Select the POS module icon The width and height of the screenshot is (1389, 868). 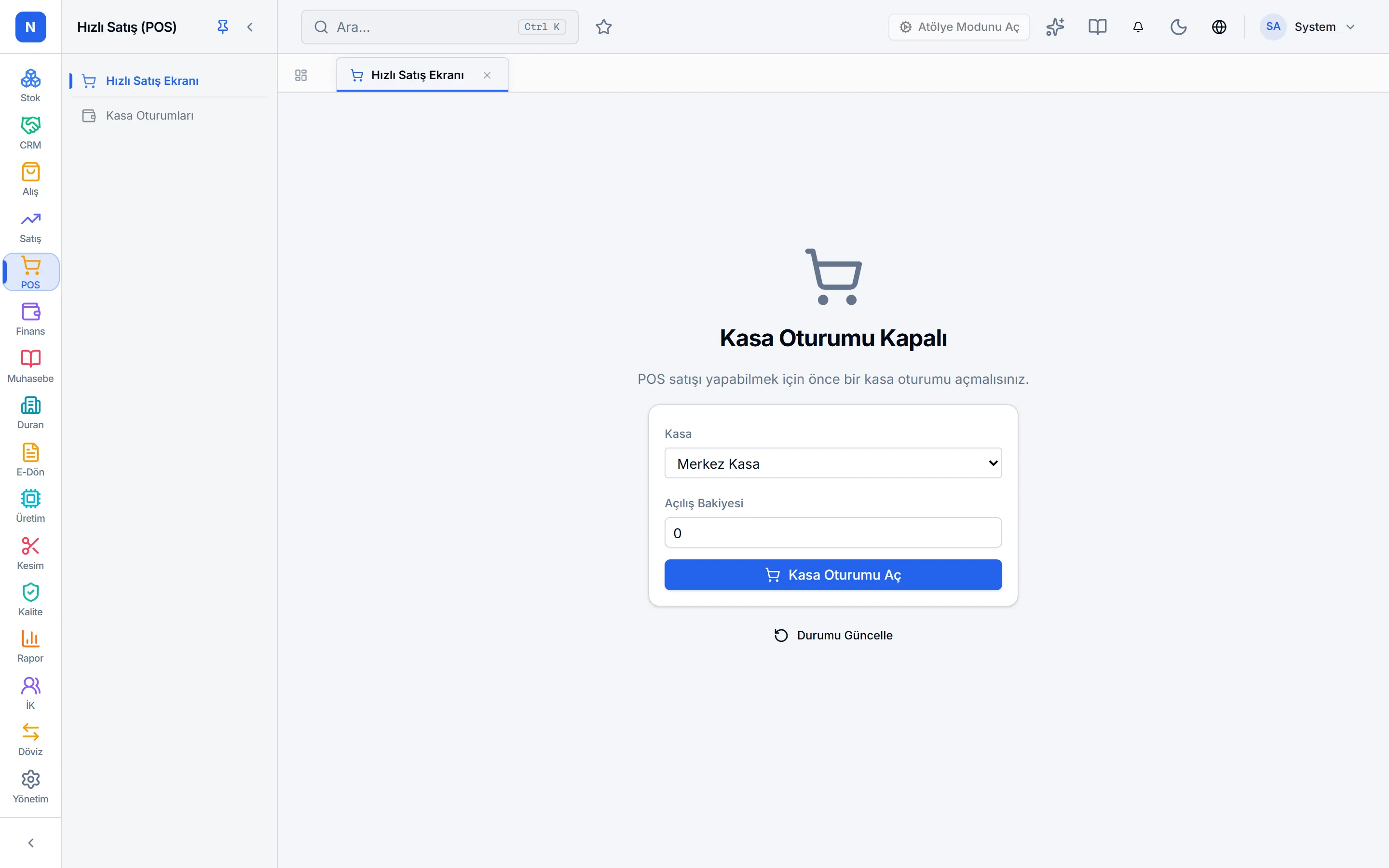tap(30, 272)
